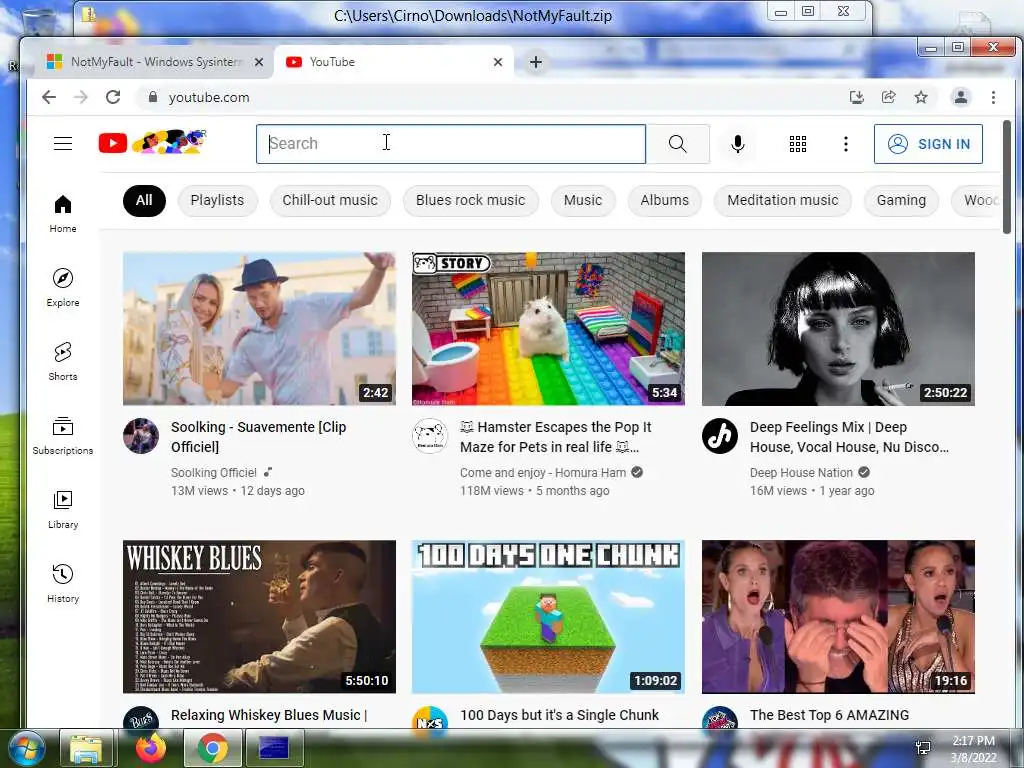Open the Deep House Nation channel avatar
This screenshot has height=768, width=1024.
coord(720,436)
